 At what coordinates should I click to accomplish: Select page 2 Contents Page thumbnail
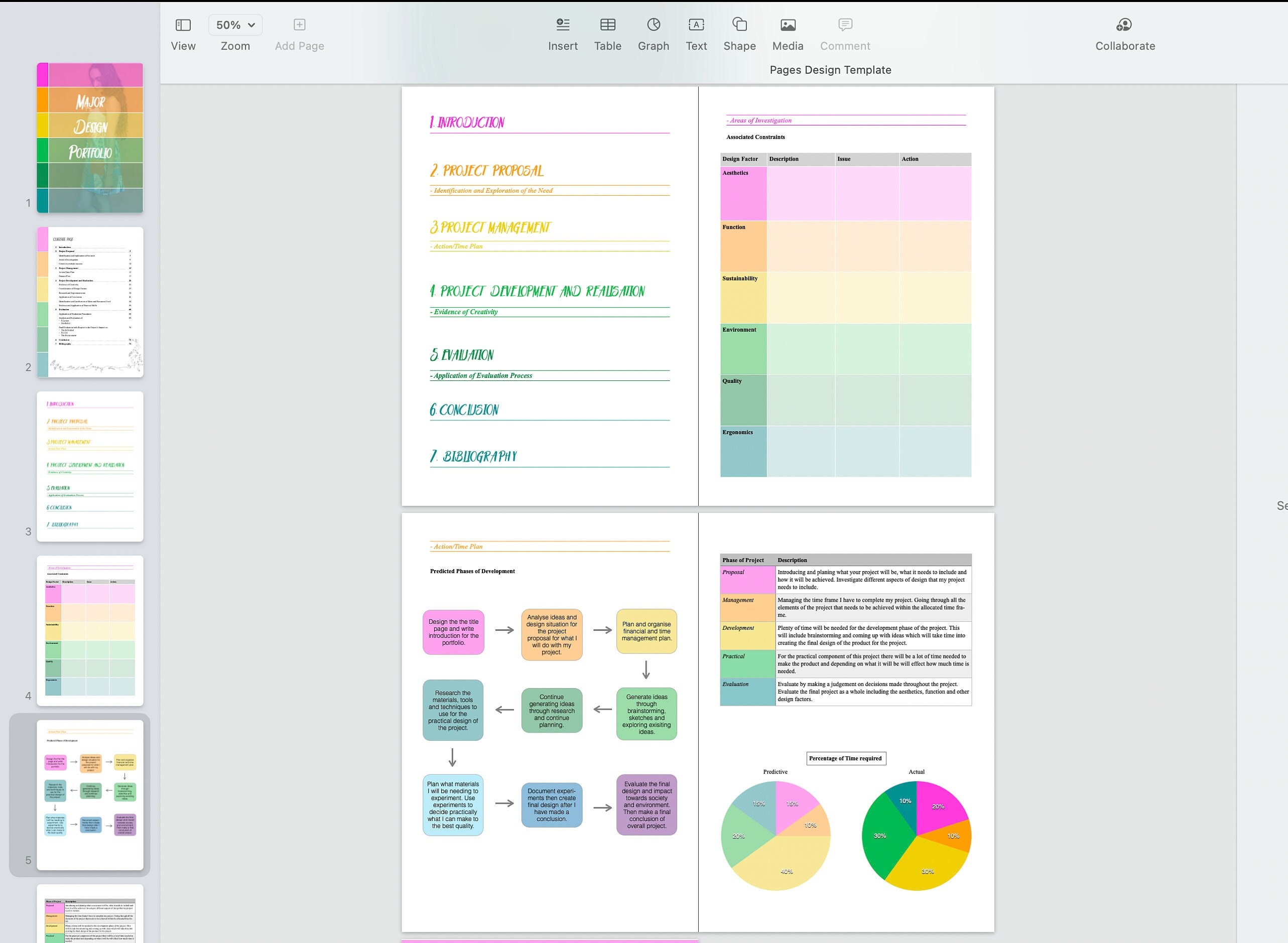(x=90, y=302)
